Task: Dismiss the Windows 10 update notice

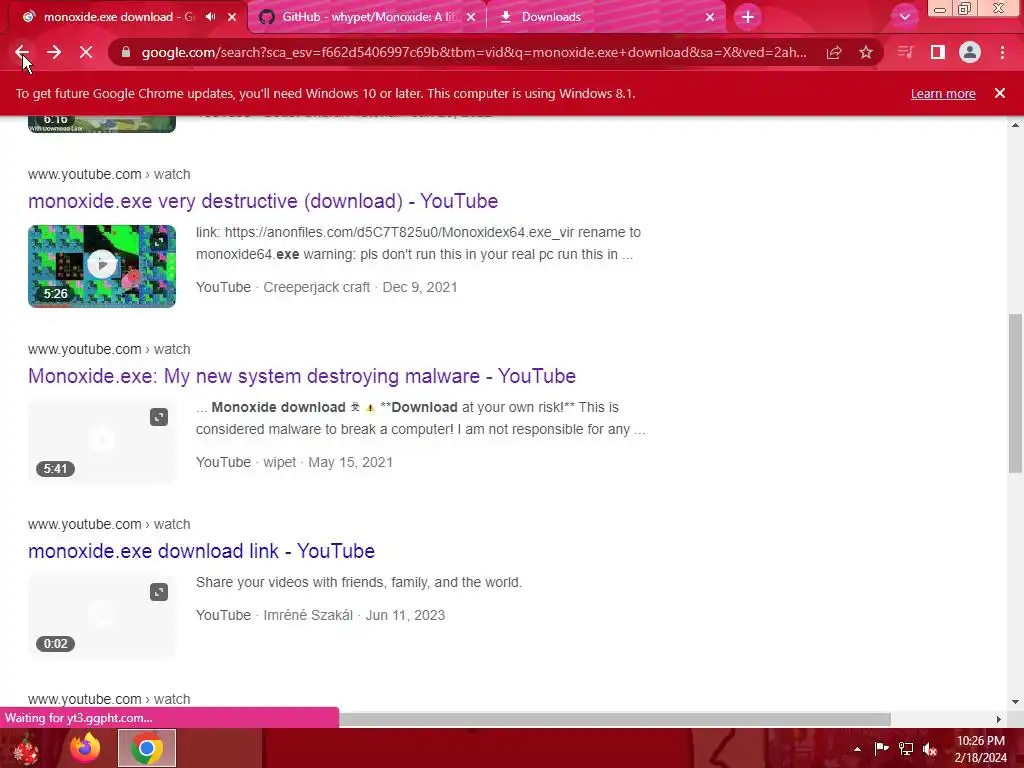Action: click(1000, 93)
